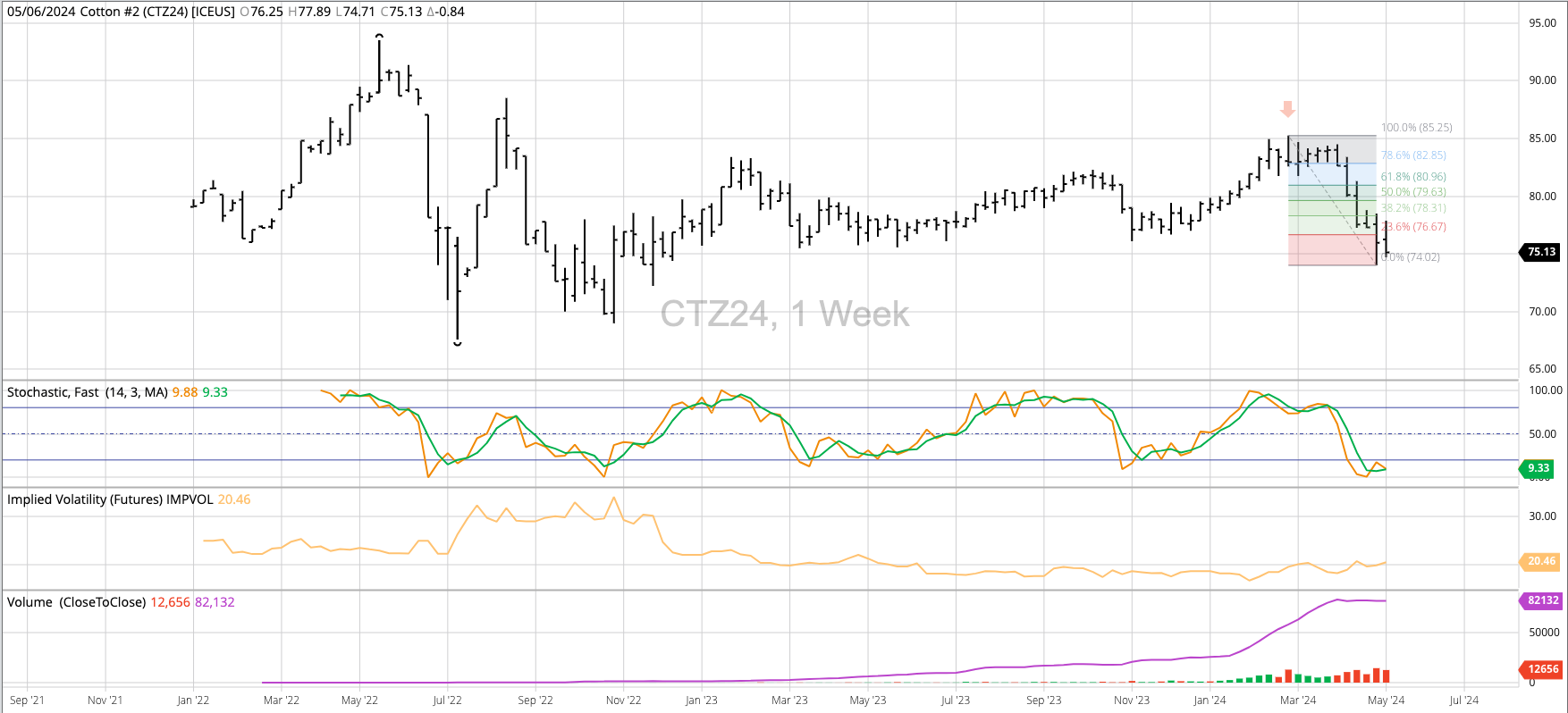Click the Jul '23 date on time axis
The width and height of the screenshot is (1568, 713).
point(955,700)
